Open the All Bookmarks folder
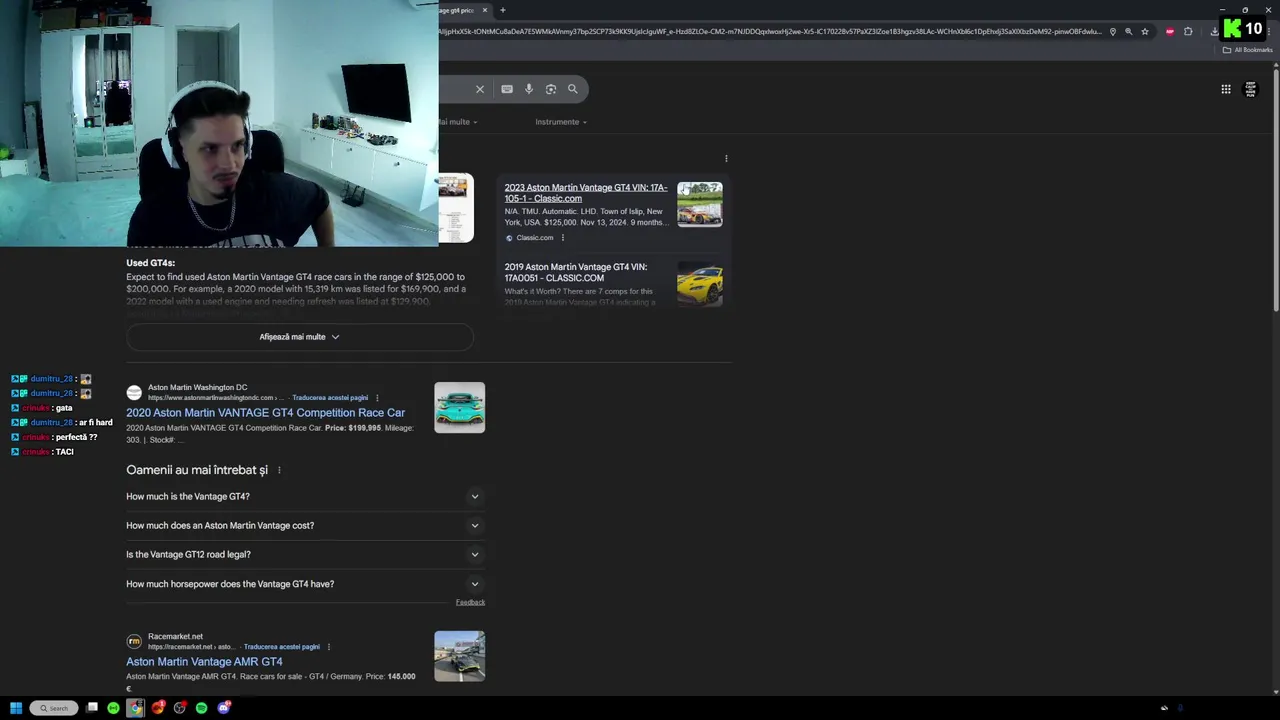Image resolution: width=1280 pixels, height=720 pixels. tap(1248, 50)
